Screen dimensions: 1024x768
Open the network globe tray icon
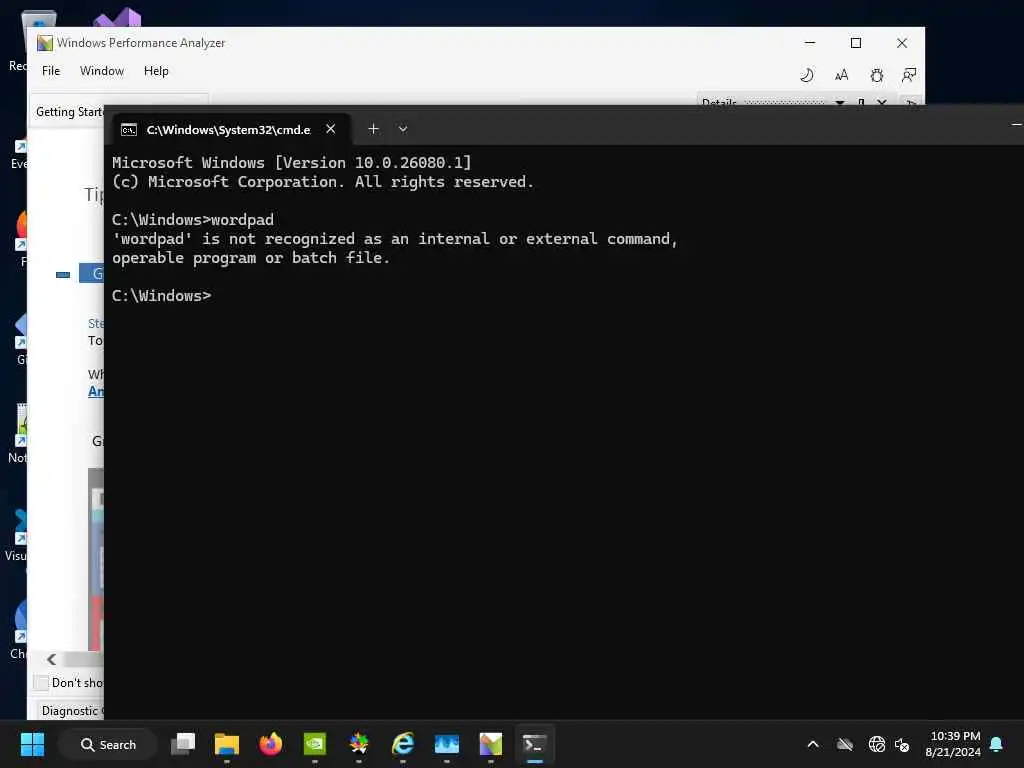pos(876,744)
